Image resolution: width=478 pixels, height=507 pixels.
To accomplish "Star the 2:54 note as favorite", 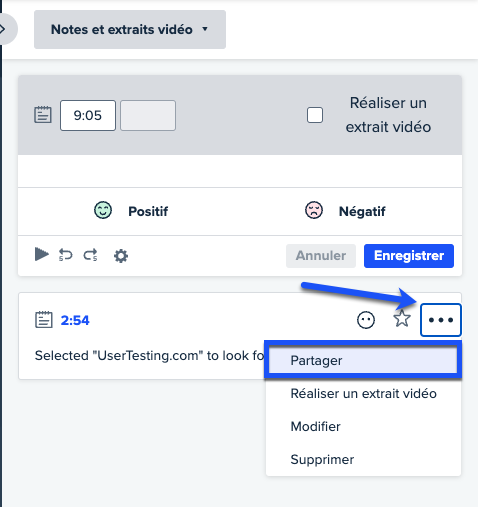I will pos(402,319).
